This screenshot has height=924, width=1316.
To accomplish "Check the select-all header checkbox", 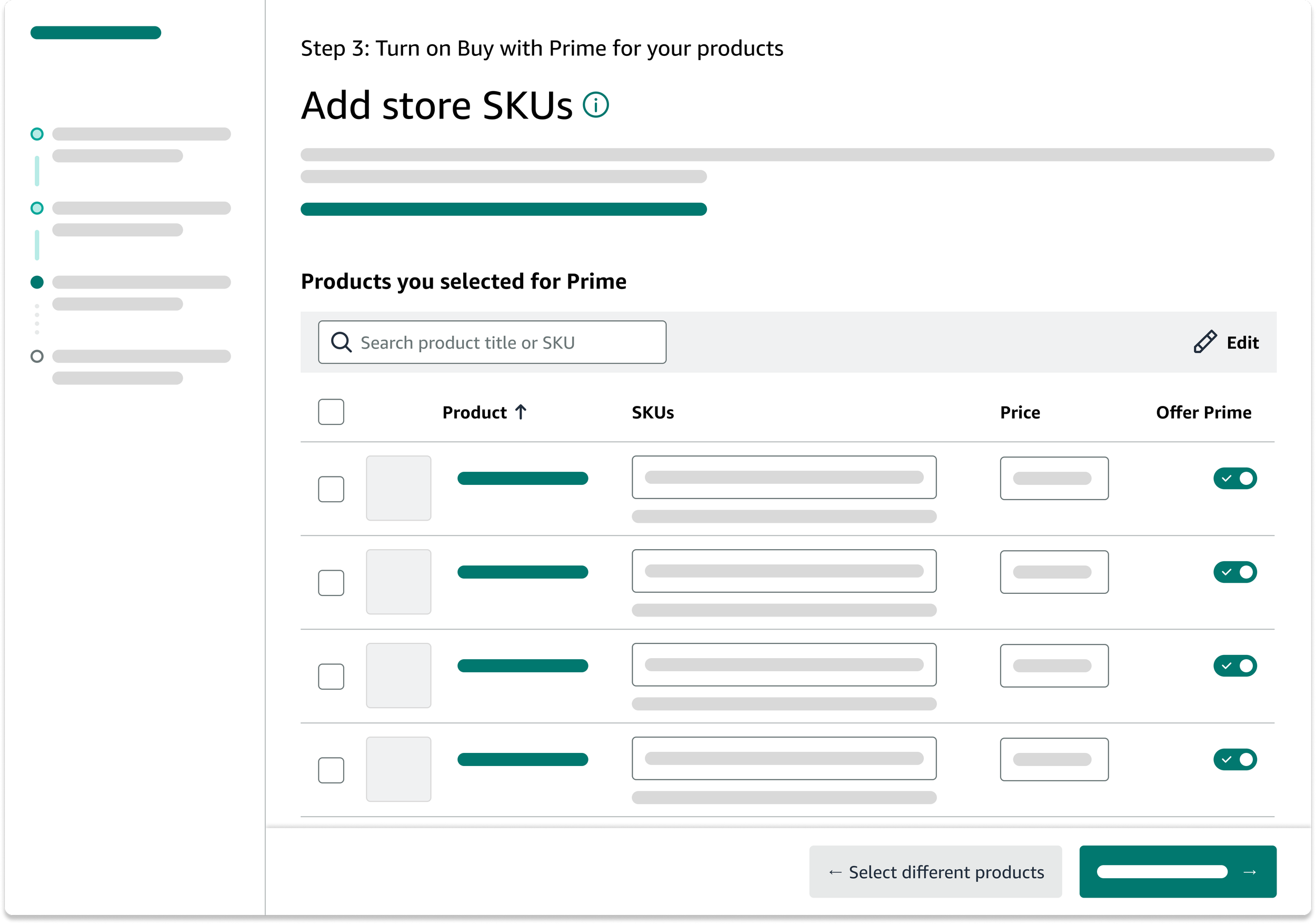I will click(331, 412).
